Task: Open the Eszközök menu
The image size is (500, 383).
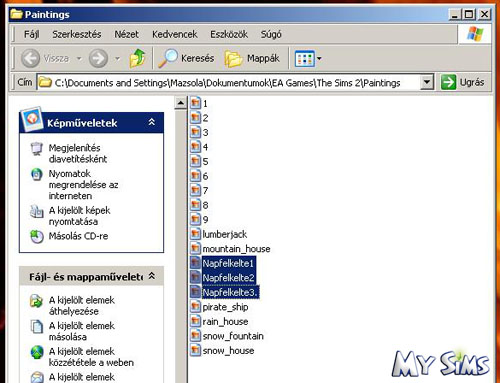Action: [x=229, y=34]
